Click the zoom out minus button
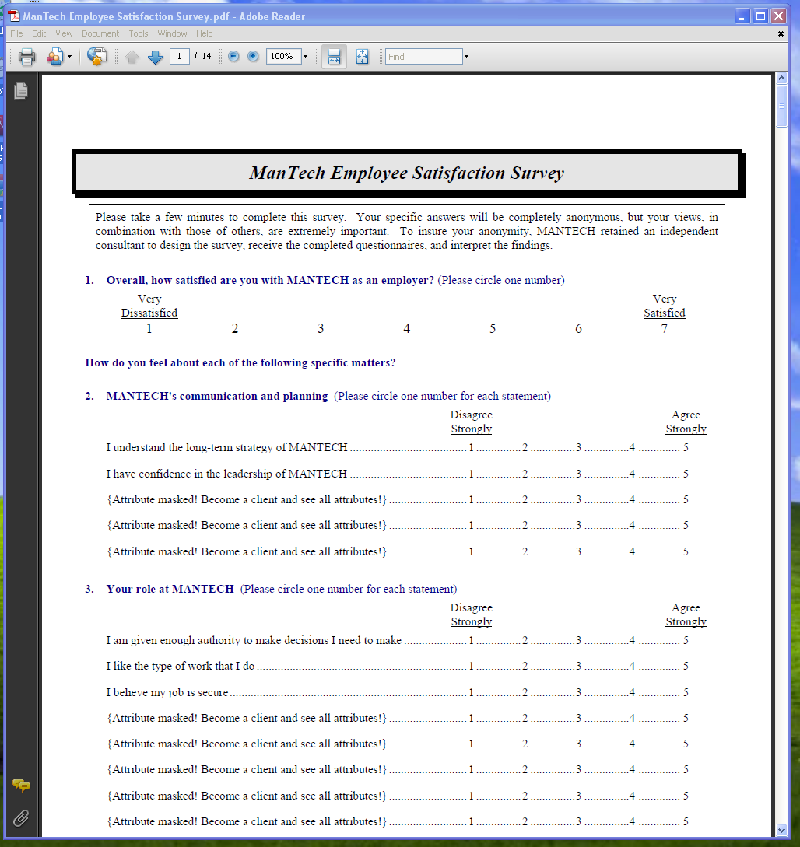Viewport: 800px width, 847px height. [234, 57]
